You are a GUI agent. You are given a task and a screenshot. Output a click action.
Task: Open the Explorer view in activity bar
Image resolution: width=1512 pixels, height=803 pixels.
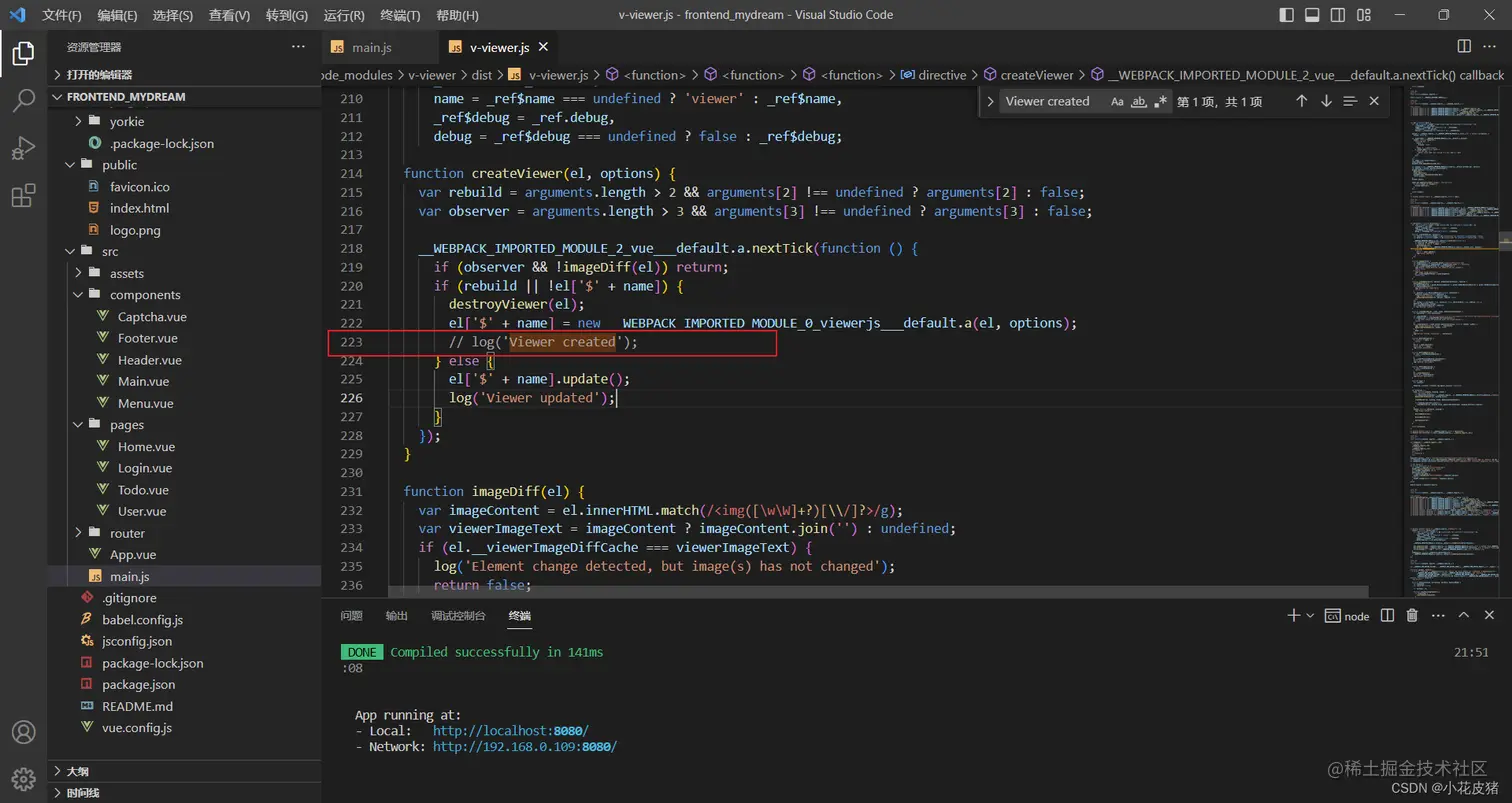click(23, 53)
